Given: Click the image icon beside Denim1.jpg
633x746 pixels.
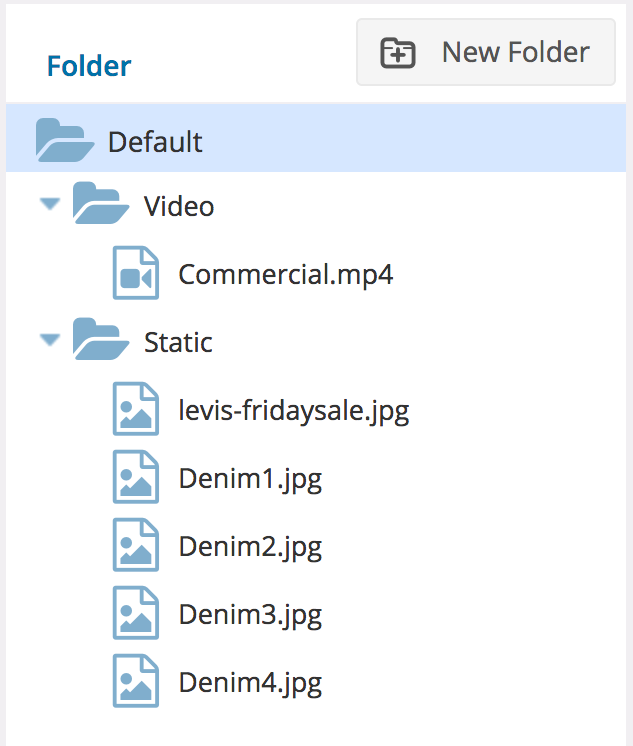Looking at the screenshot, I should [136, 477].
